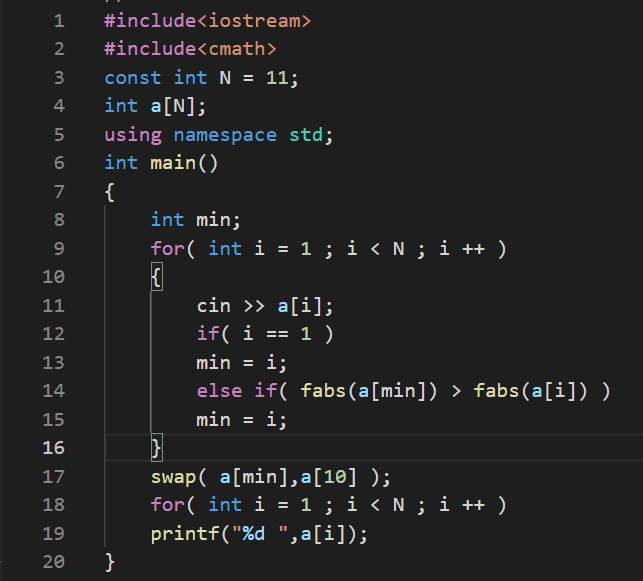Click the for keyword on line 9
The width and height of the screenshot is (643, 581).
click(167, 248)
